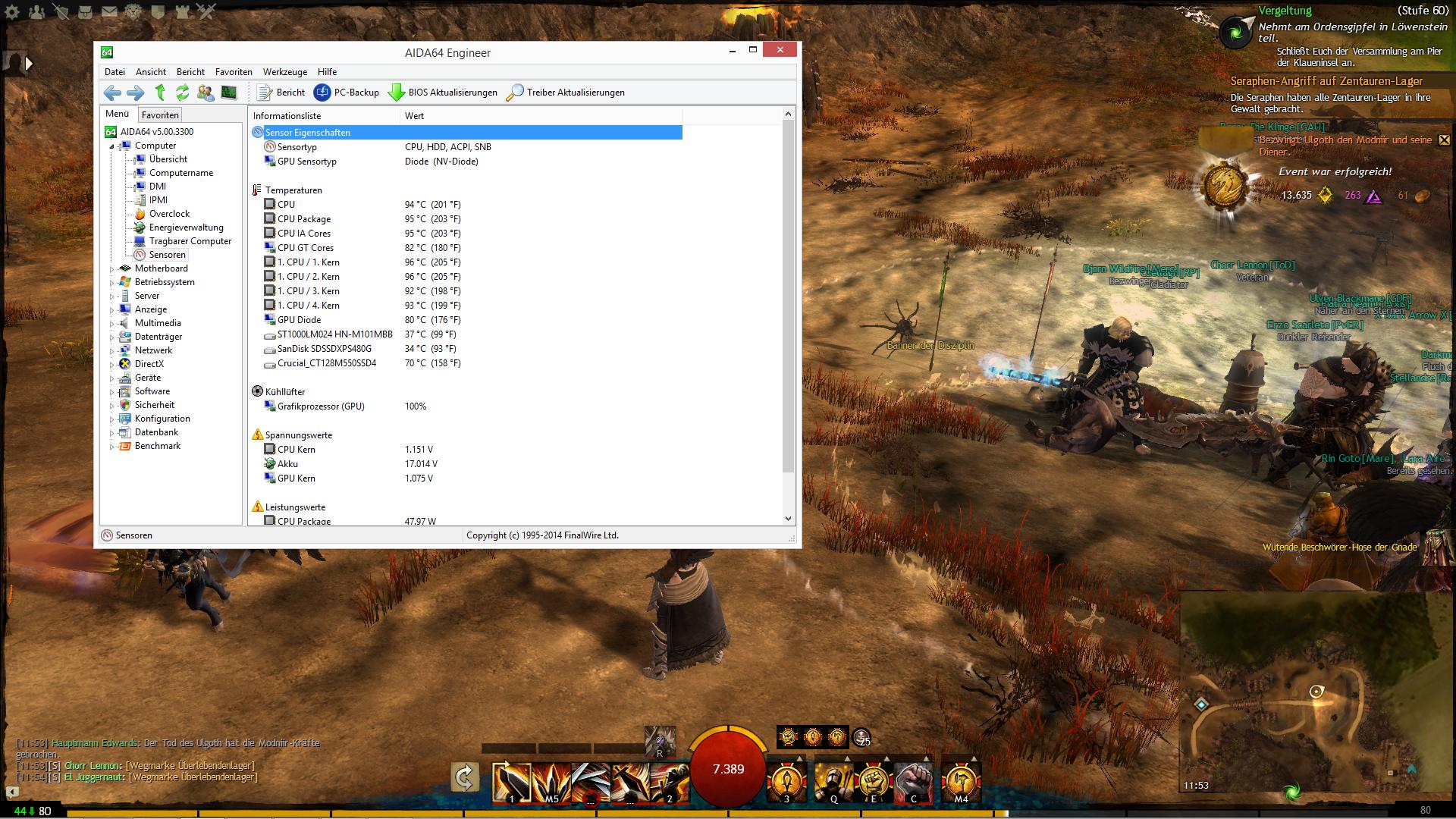Click the Informationsliste column header

(x=325, y=116)
